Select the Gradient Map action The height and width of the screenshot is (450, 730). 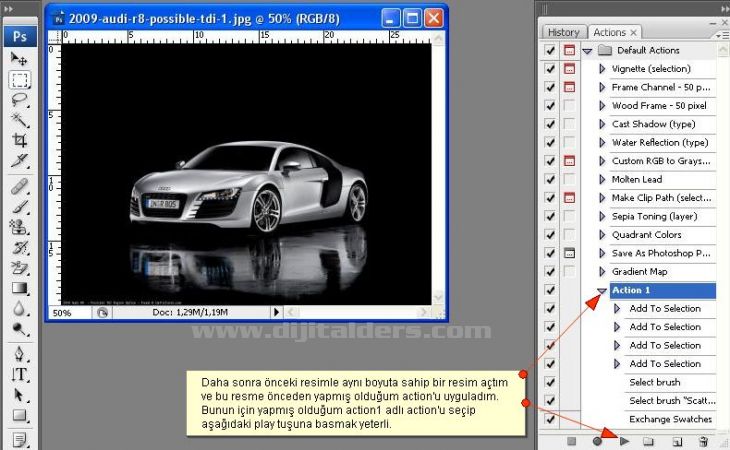click(x=639, y=272)
